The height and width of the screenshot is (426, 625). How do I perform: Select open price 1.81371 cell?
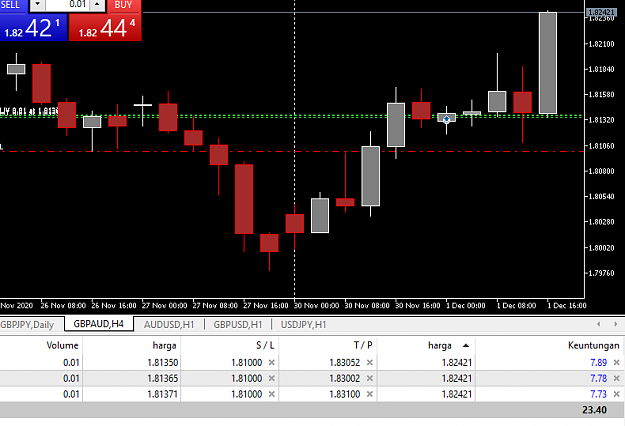pyautogui.click(x=163, y=394)
